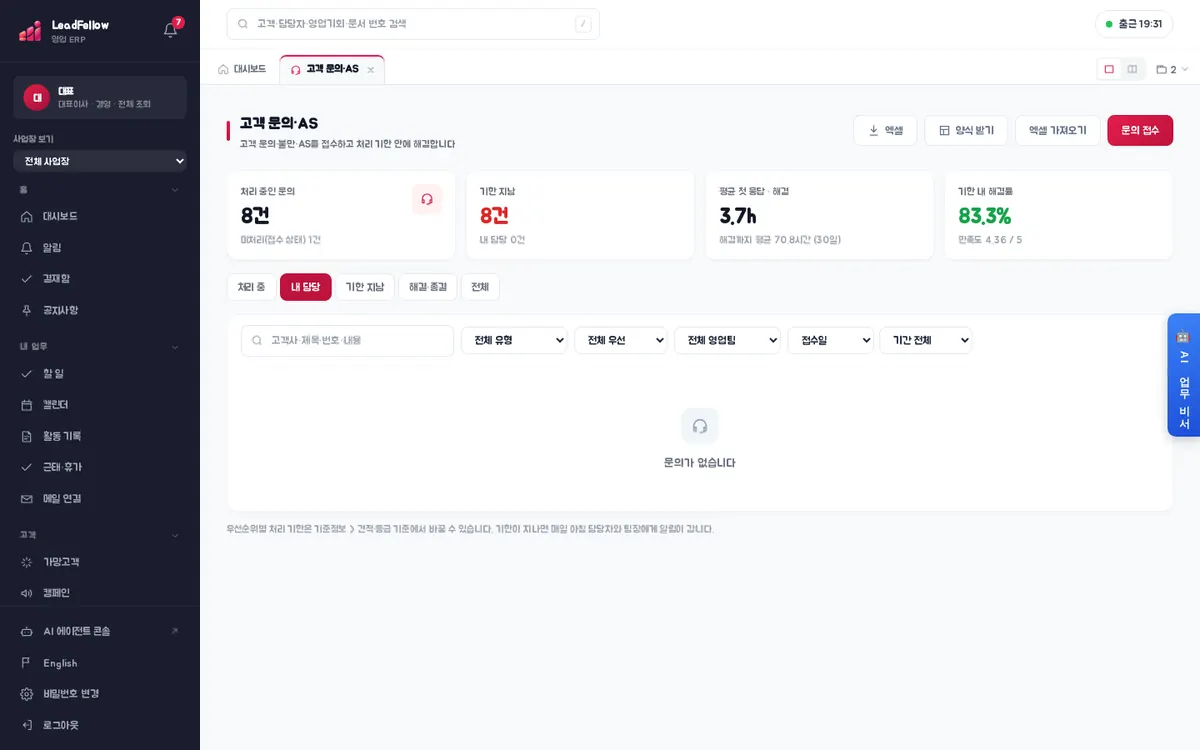This screenshot has width=1200, height=750.
Task: Close the 고객 문의·AS tab
Action: tap(370, 70)
